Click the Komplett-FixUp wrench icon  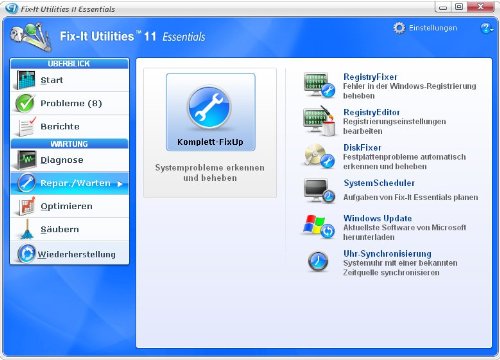click(x=209, y=107)
